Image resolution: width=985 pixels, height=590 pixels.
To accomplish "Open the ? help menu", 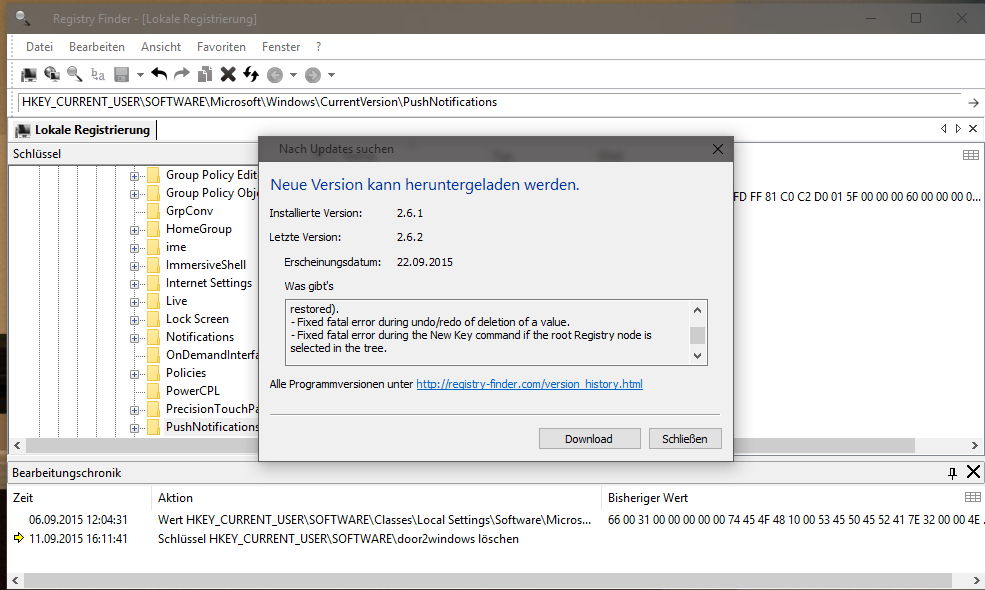I will [318, 47].
